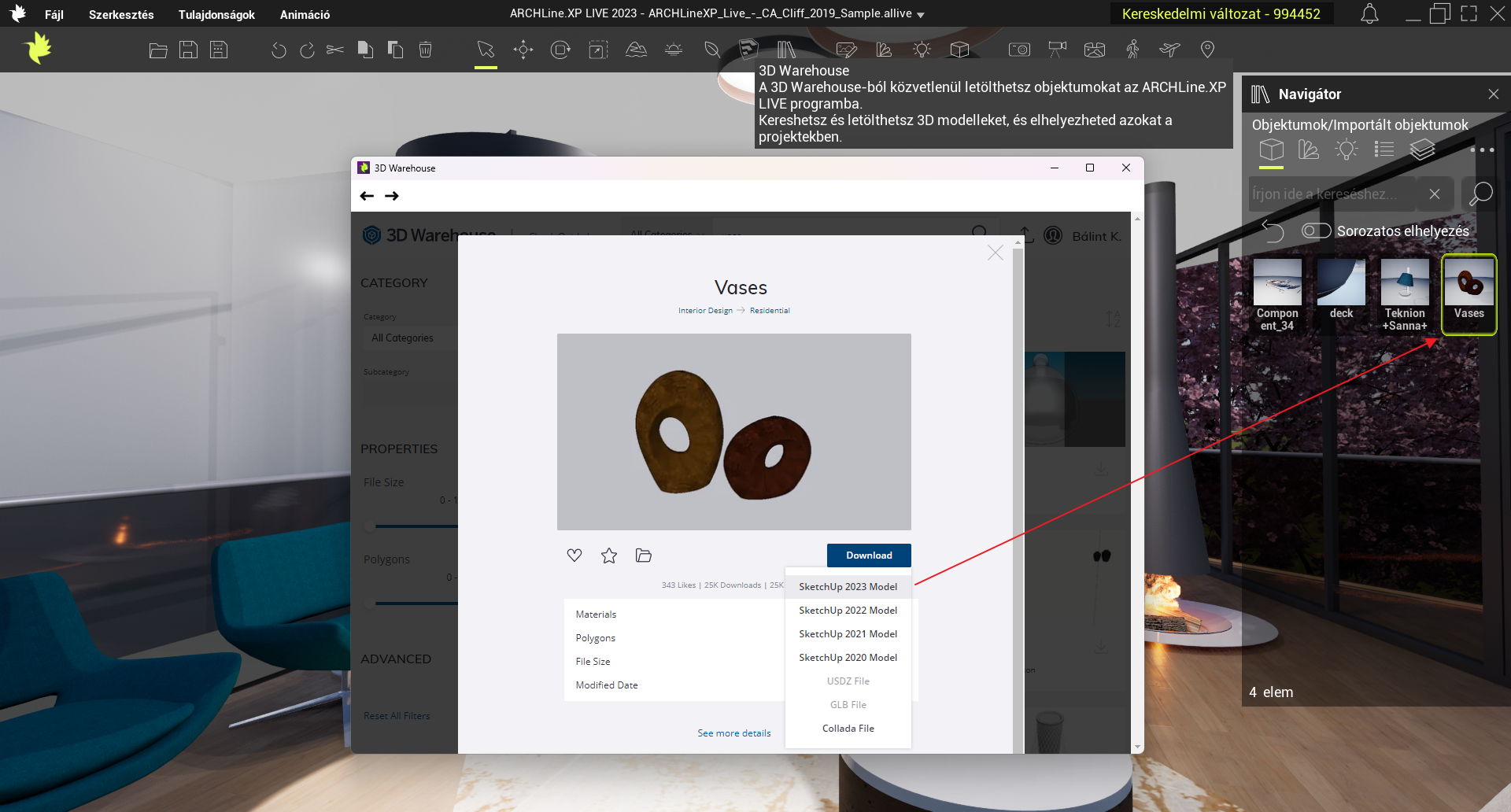Open notifications bell icon
The image size is (1511, 812).
point(1370,14)
